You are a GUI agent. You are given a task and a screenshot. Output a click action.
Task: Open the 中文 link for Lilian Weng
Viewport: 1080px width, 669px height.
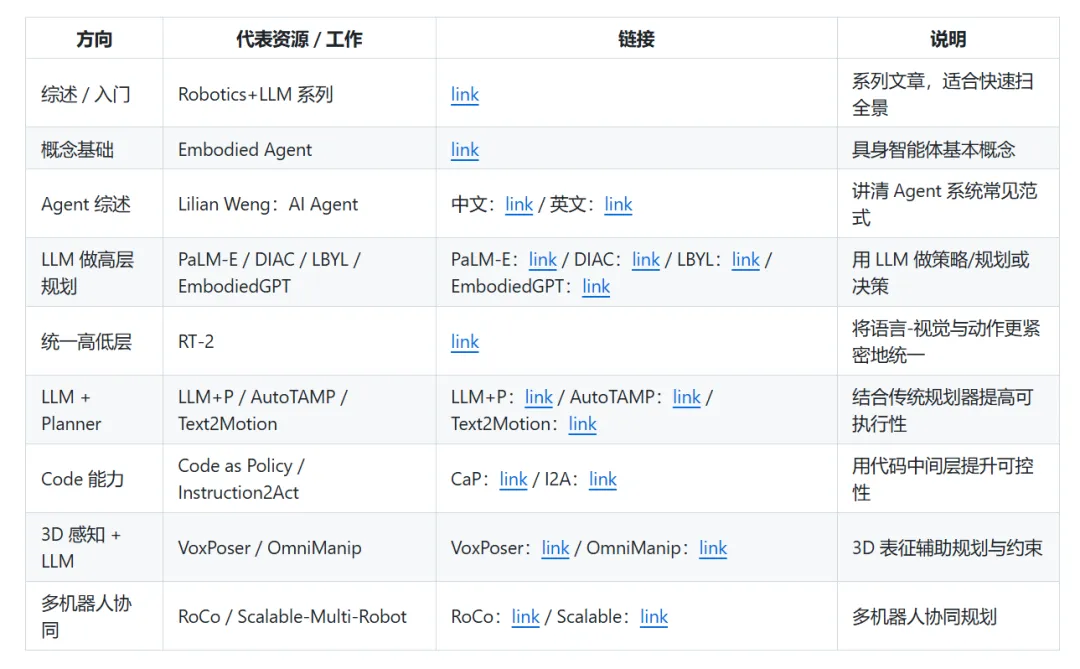[519, 205]
